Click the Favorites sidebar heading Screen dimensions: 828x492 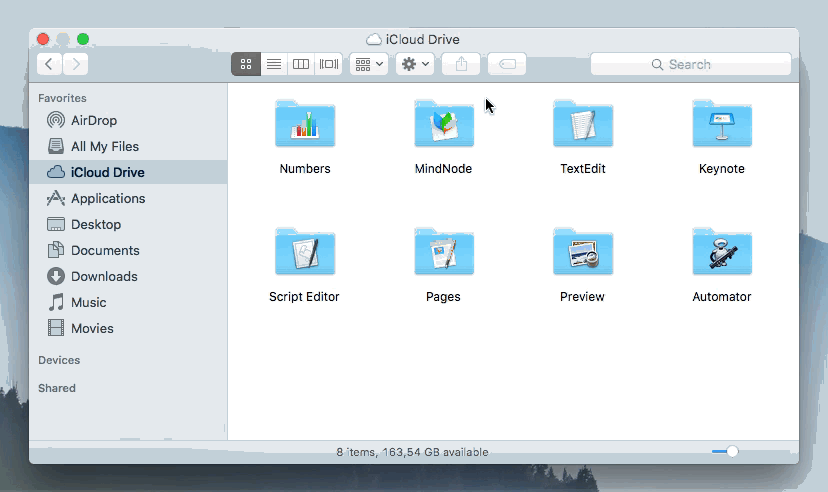point(62,98)
